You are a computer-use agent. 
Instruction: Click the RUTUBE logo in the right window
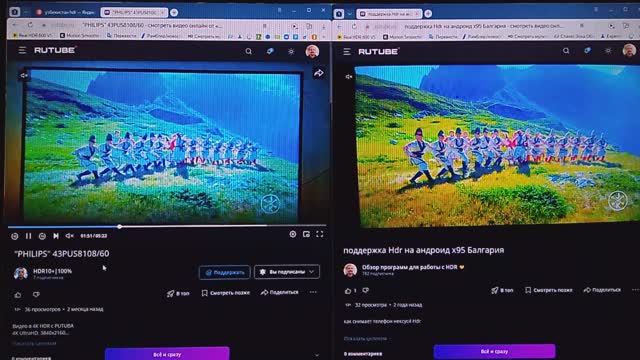coord(378,51)
